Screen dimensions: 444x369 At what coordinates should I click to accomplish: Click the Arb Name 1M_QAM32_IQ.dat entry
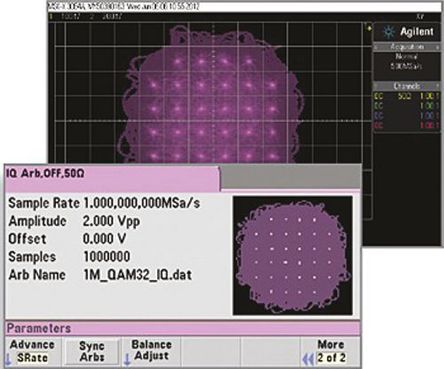[x=137, y=275]
